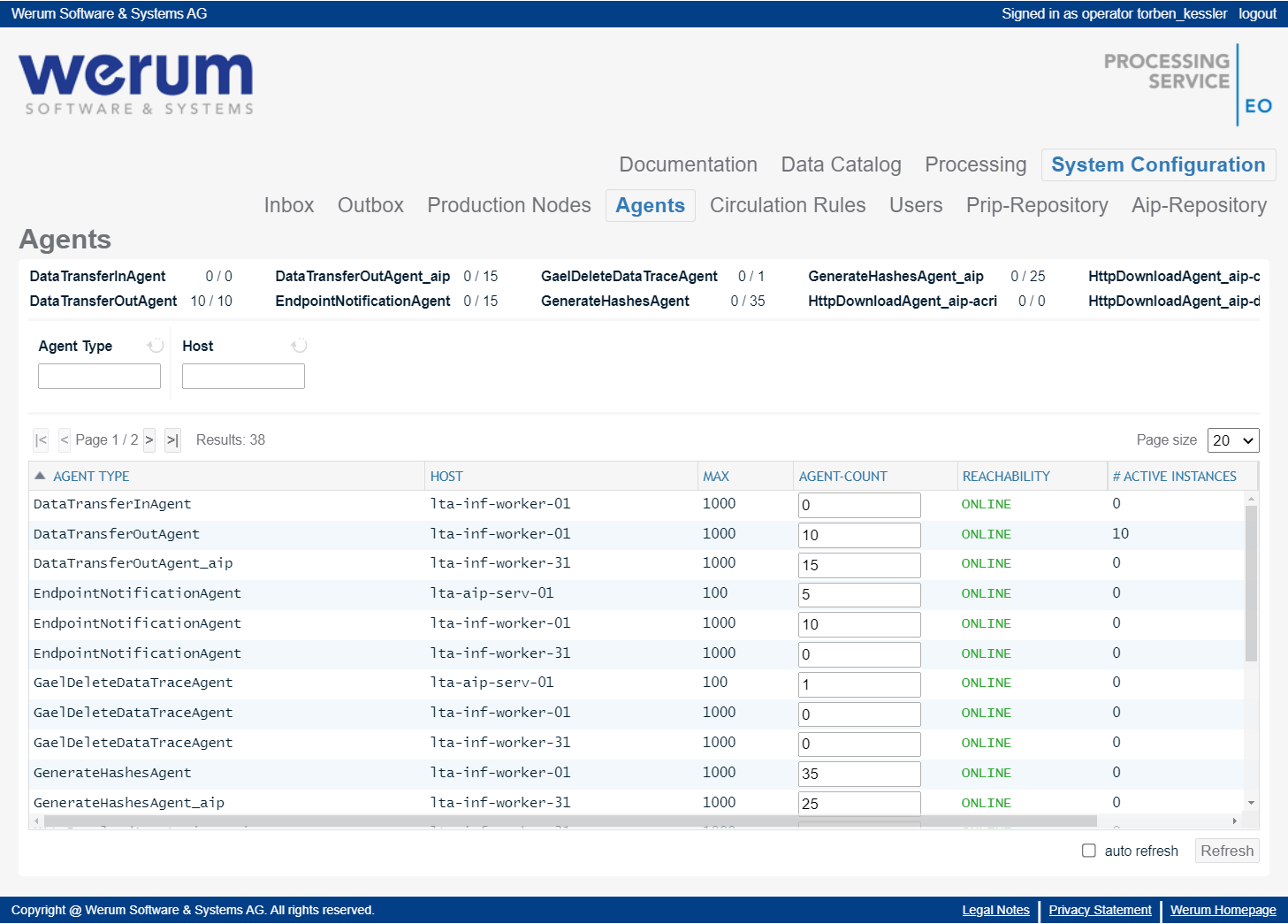Click the logout link
This screenshot has height=924, width=1288.
click(1257, 13)
